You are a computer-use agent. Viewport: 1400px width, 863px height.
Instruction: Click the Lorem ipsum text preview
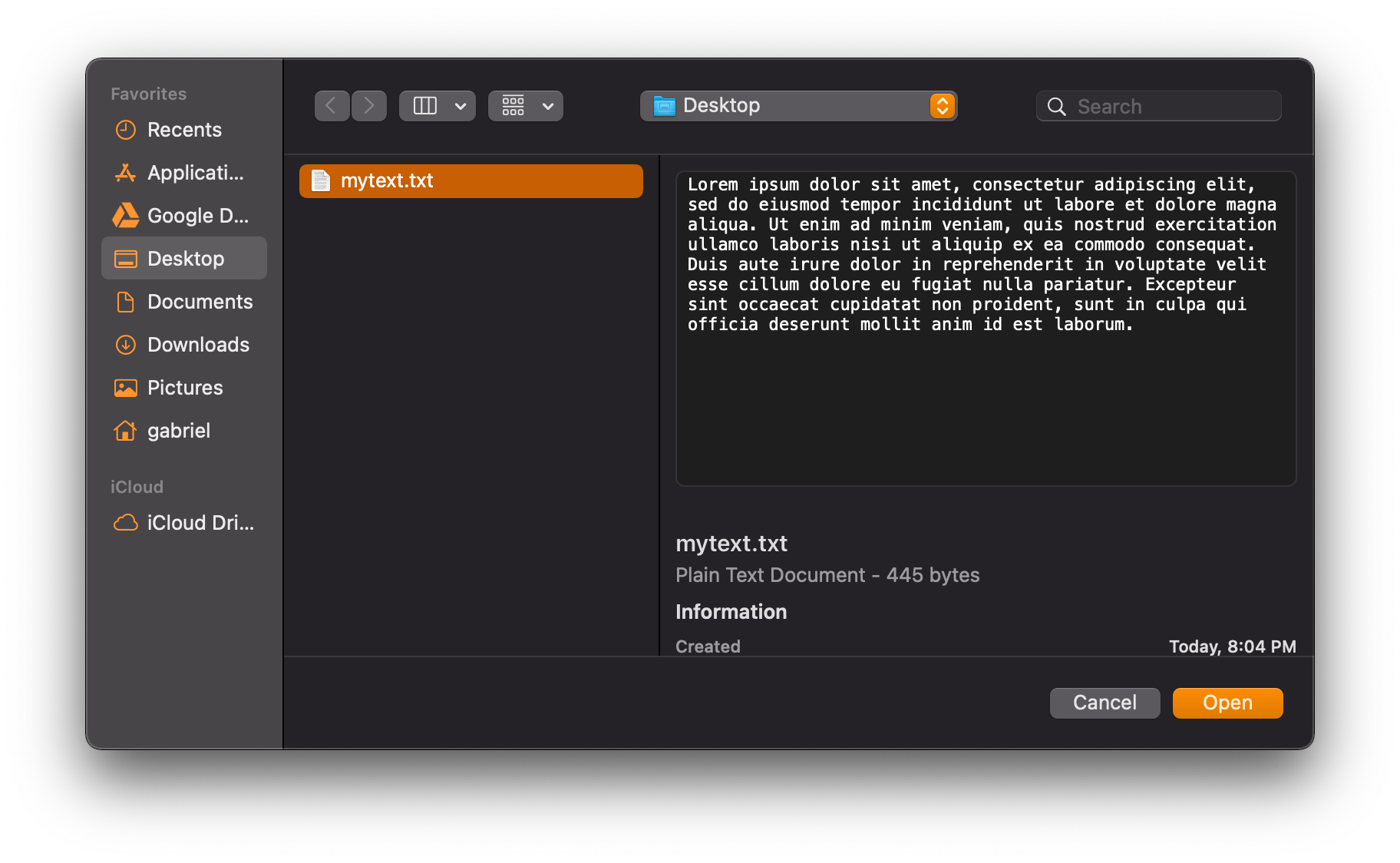pos(982,254)
